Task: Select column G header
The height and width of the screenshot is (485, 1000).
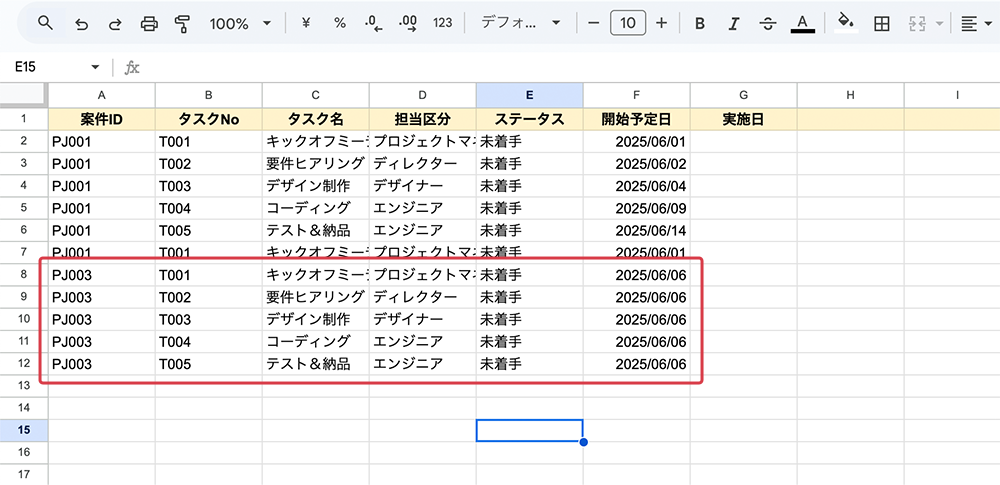Action: [x=744, y=95]
